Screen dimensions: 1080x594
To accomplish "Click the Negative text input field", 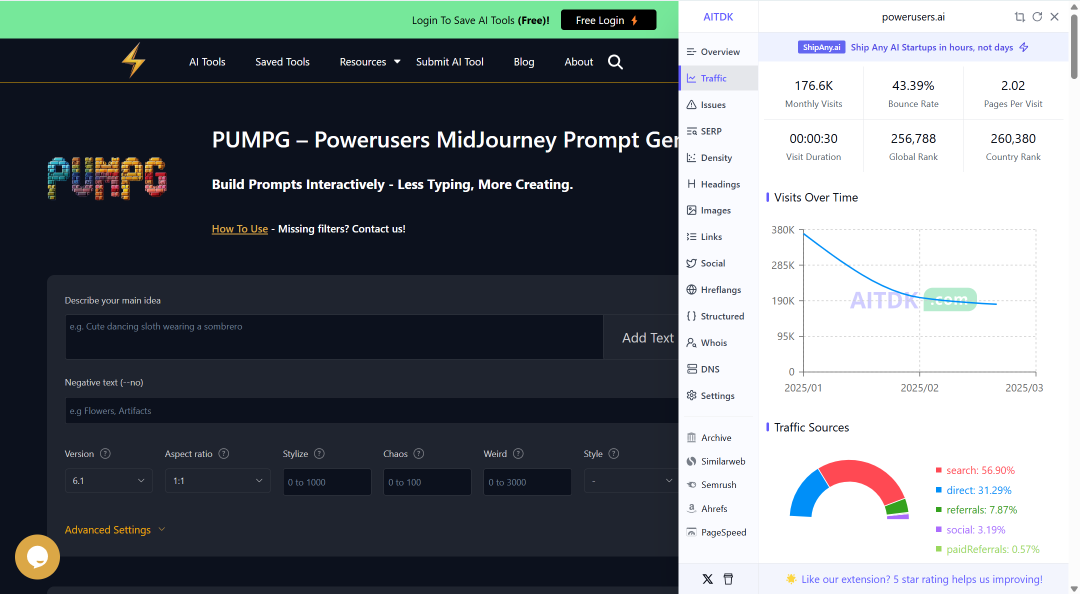I will (372, 411).
